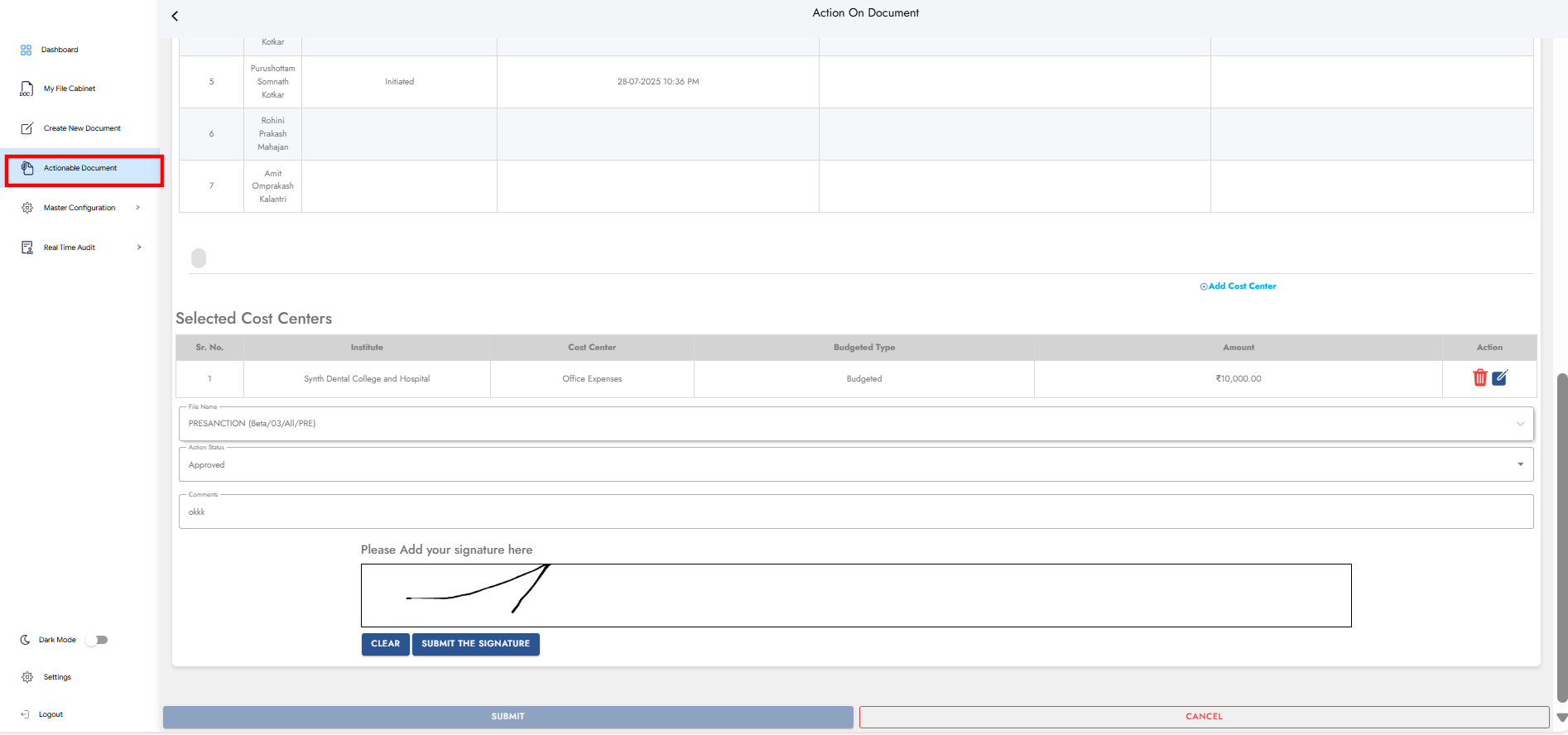Click the red Cancel button

pyautogui.click(x=1203, y=717)
